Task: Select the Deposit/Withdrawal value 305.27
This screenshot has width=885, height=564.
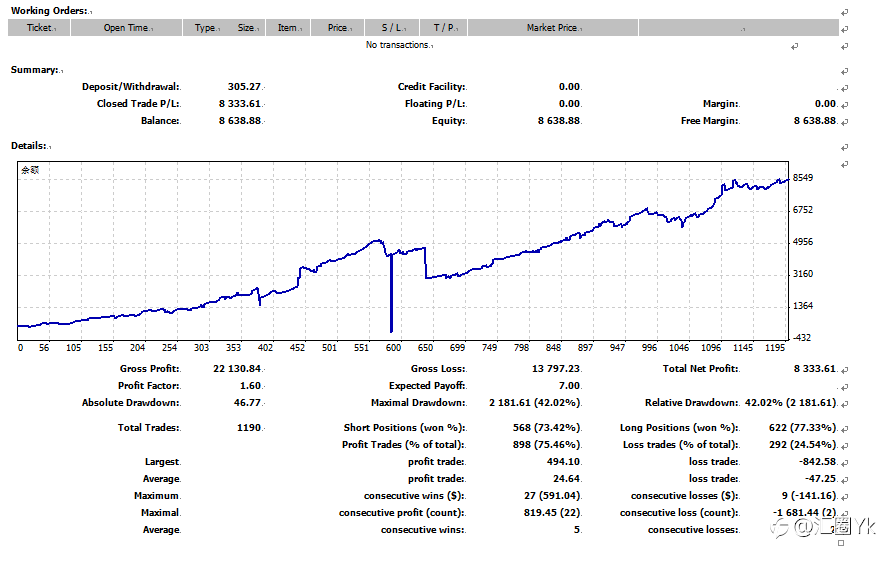Action: coord(244,87)
